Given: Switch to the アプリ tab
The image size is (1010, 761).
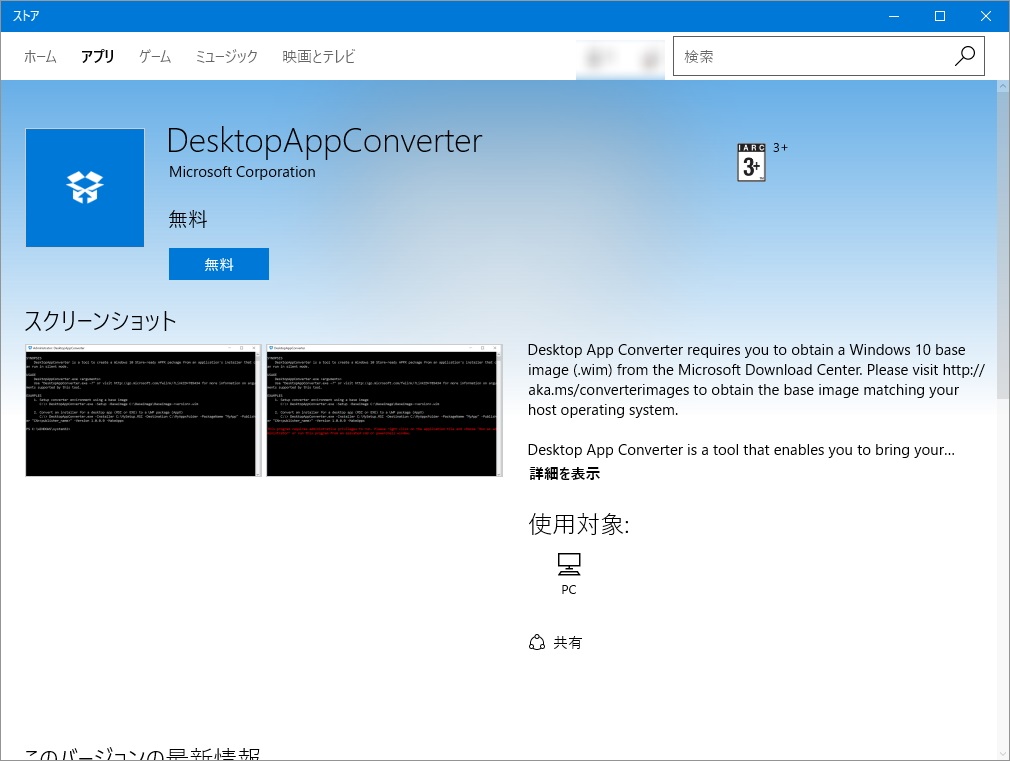Looking at the screenshot, I should click(x=97, y=57).
